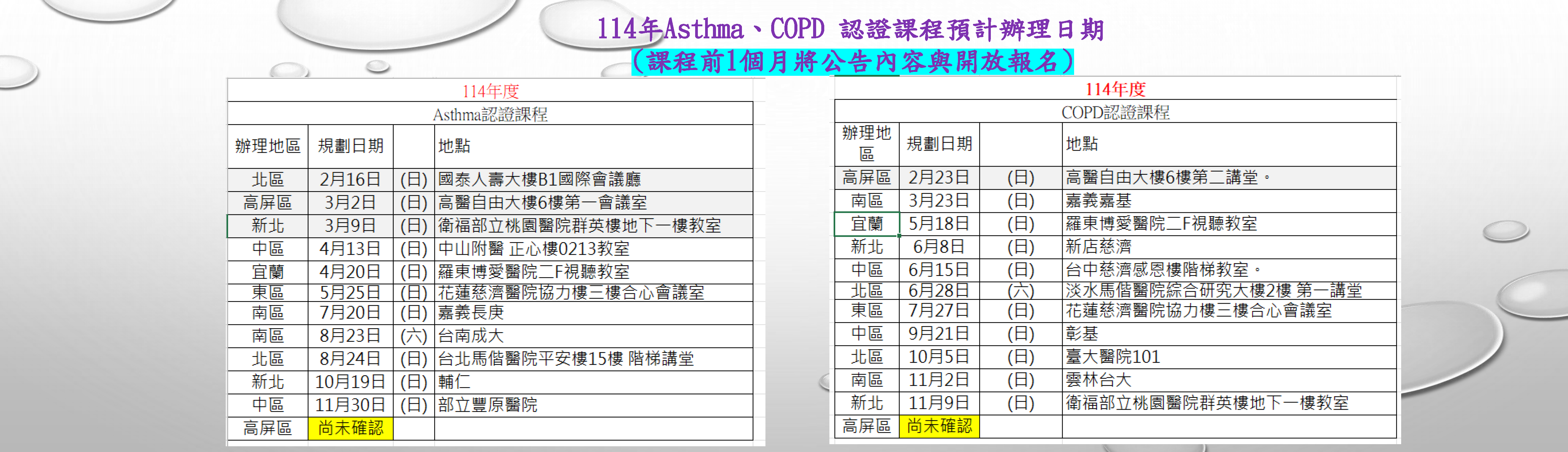Click COPD date cell '10月5日'
The image size is (1568, 452).
coord(939,357)
